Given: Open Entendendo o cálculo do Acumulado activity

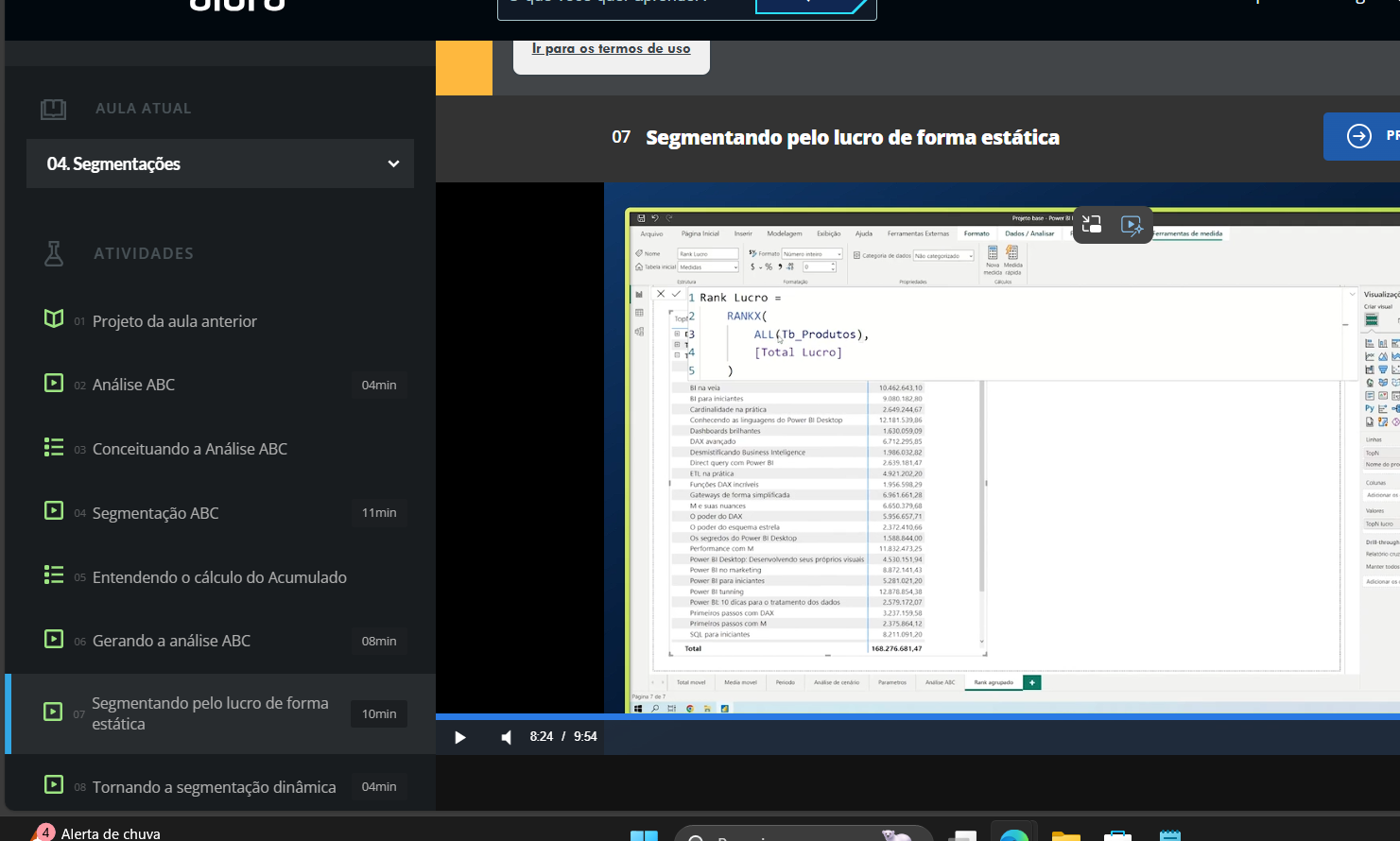Looking at the screenshot, I should tap(219, 577).
